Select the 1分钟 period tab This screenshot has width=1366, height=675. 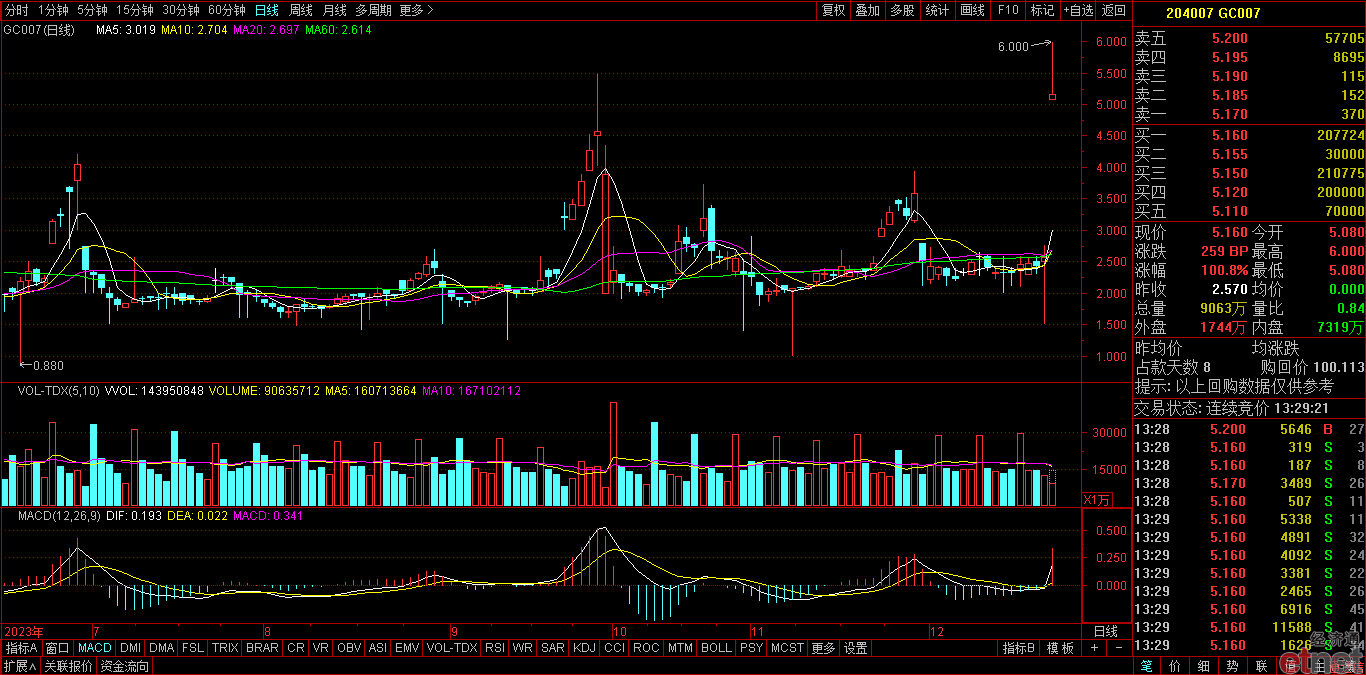tap(53, 10)
